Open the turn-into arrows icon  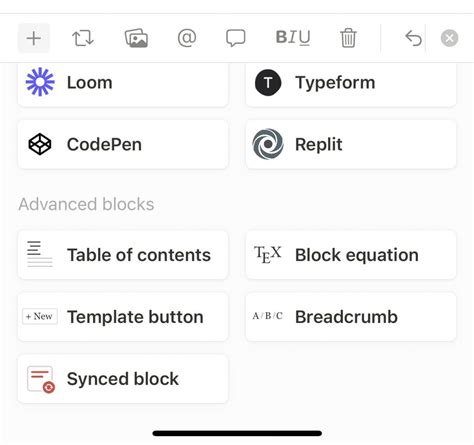[x=83, y=38]
